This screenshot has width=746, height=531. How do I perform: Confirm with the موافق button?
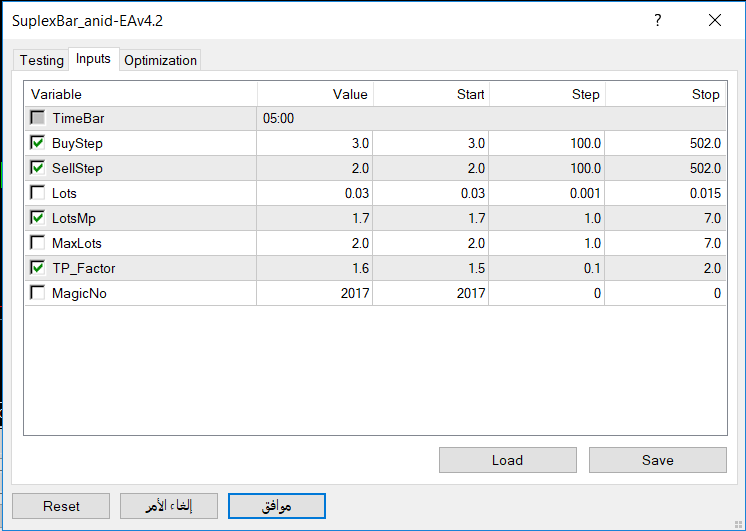tap(276, 506)
